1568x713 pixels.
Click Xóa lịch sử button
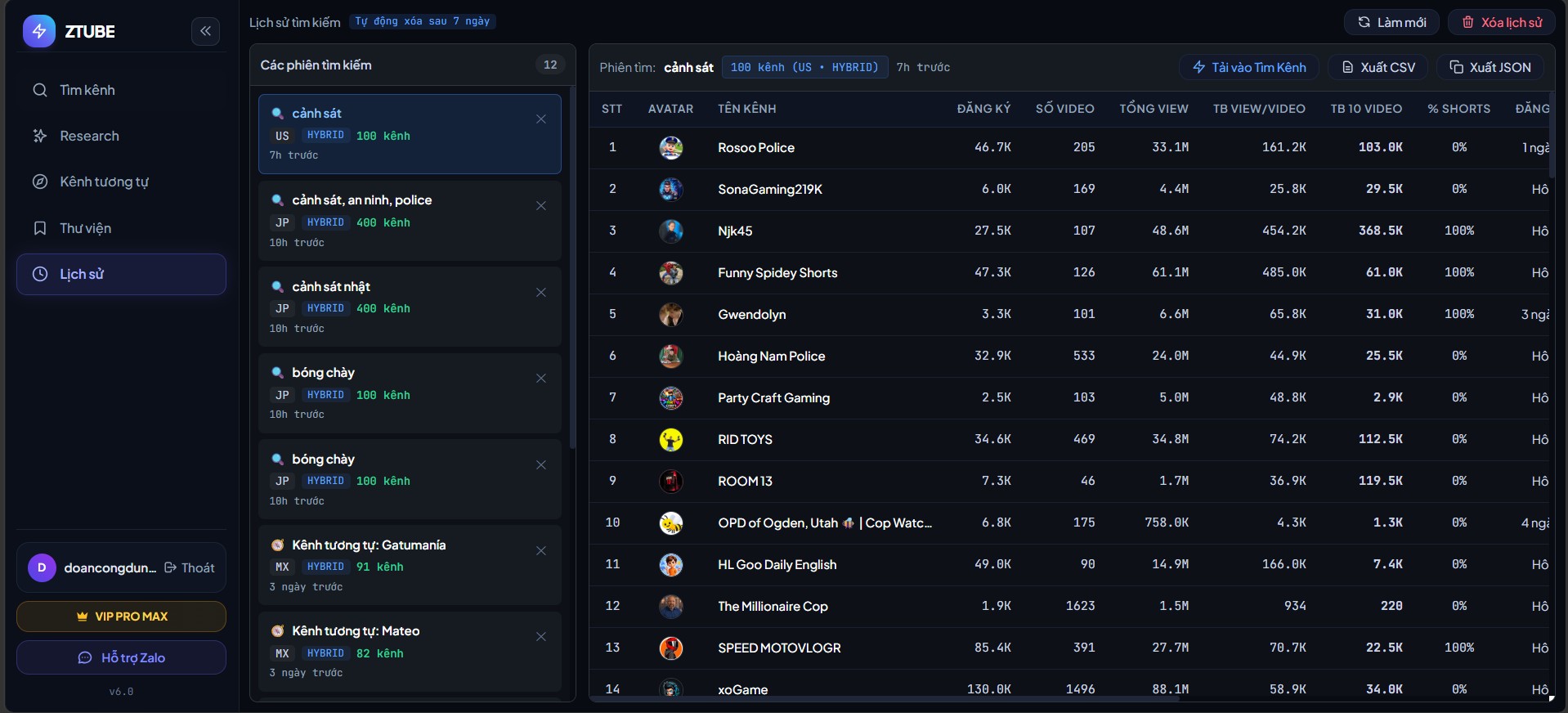(x=1502, y=22)
